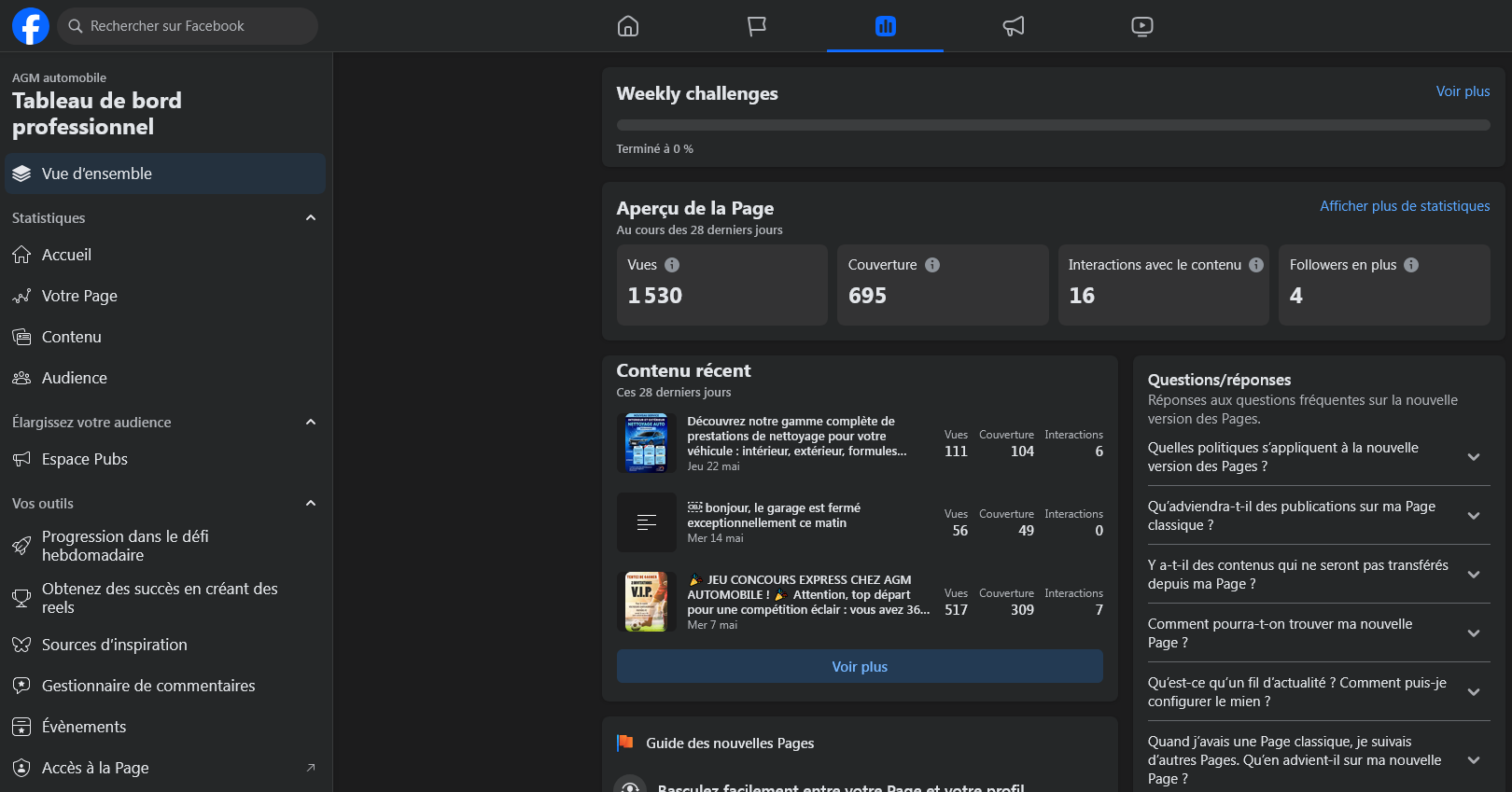Click Voir plus button under Contenu récent
The height and width of the screenshot is (792, 1512).
(860, 666)
